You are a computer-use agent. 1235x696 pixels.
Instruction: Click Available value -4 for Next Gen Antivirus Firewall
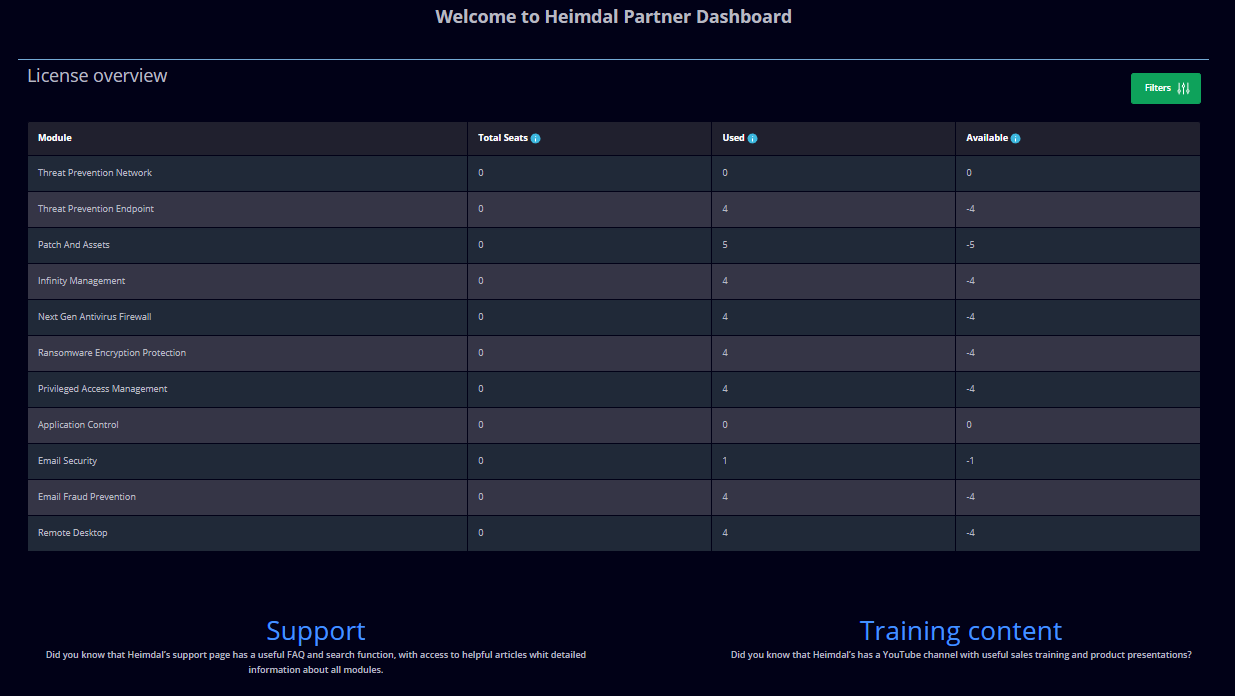coord(970,317)
